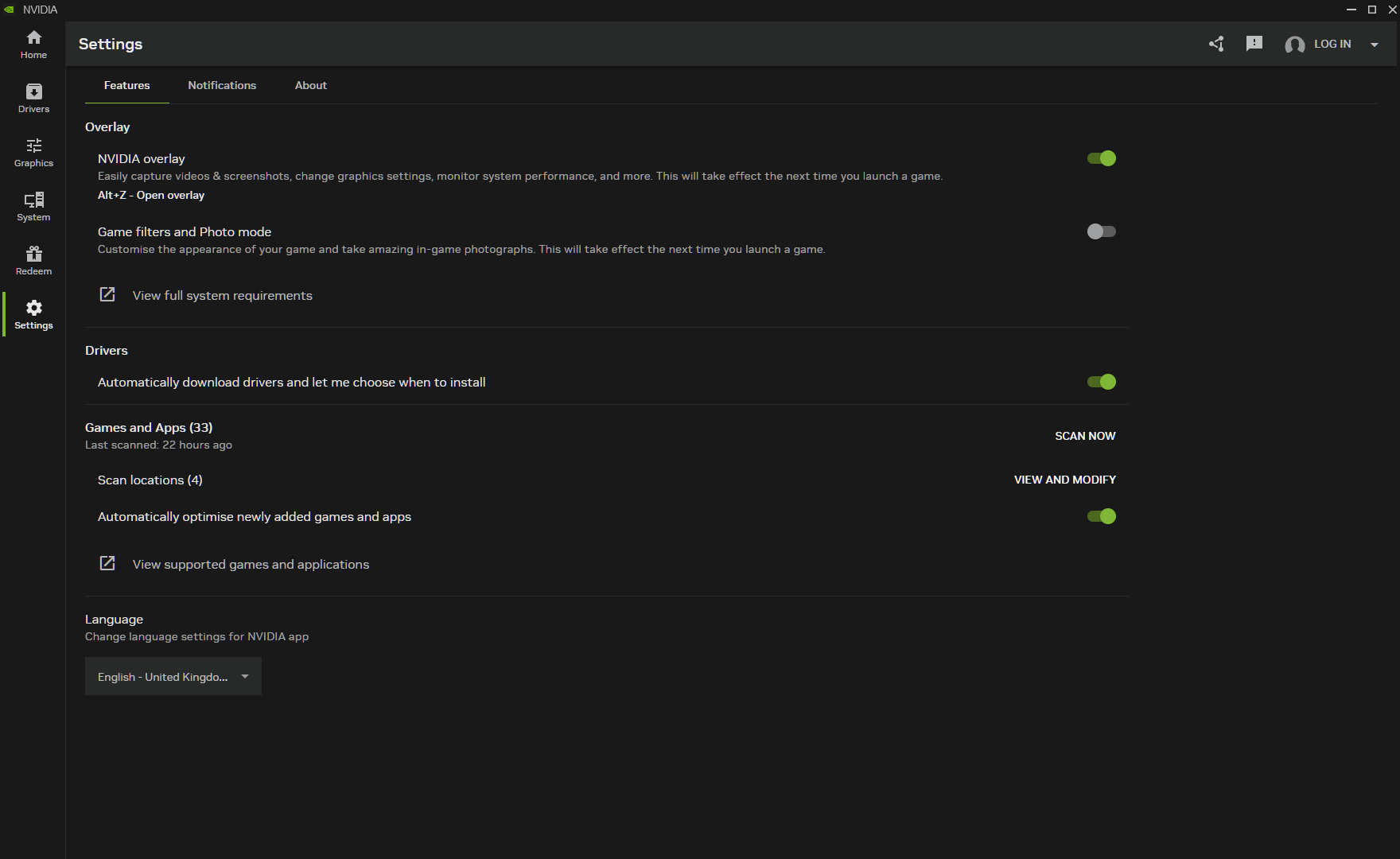Click VIEW AND MODIFY scan locations
This screenshot has width=1400, height=859.
[x=1064, y=480]
